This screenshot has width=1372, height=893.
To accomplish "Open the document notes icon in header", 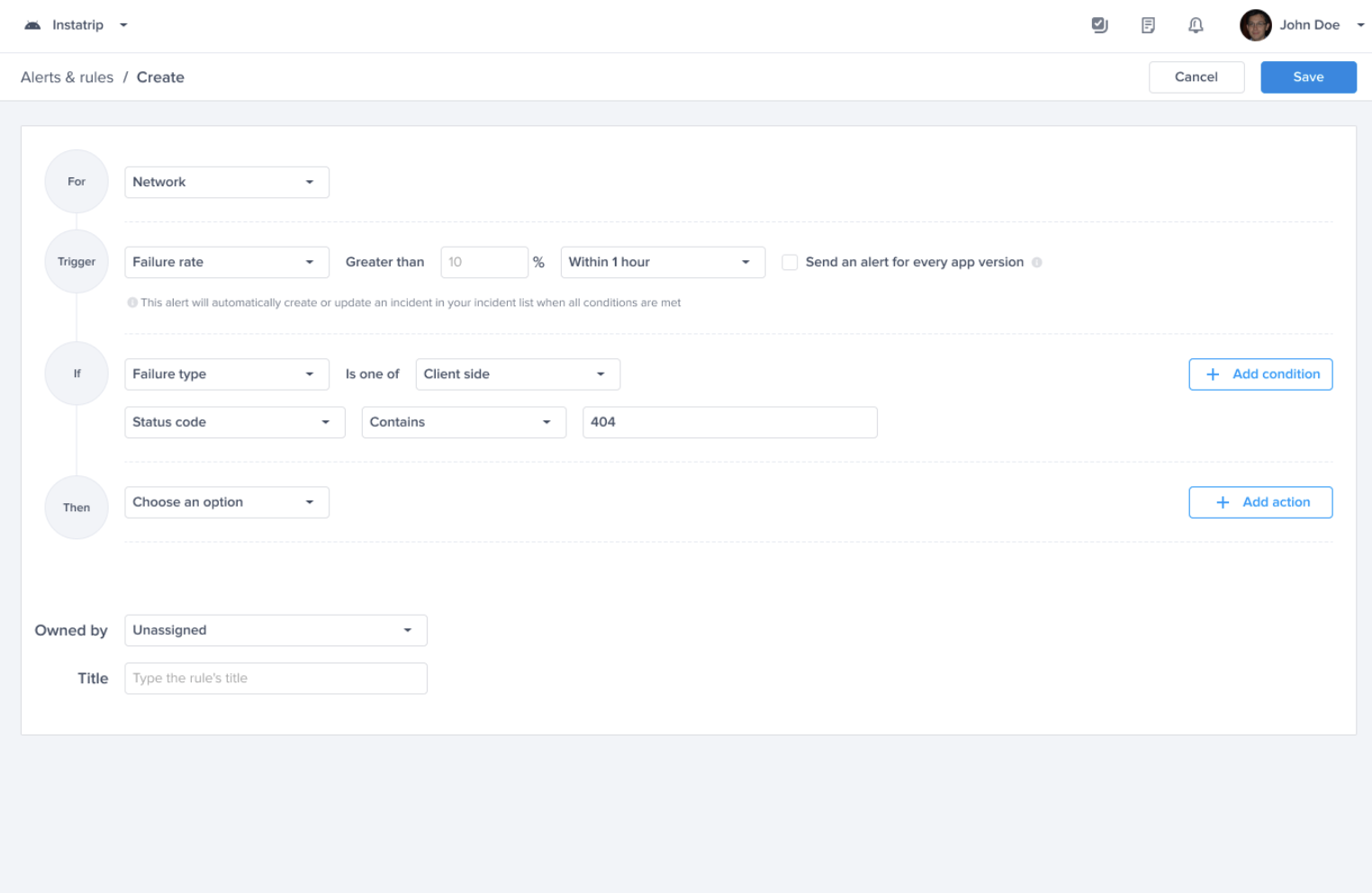I will point(1148,25).
